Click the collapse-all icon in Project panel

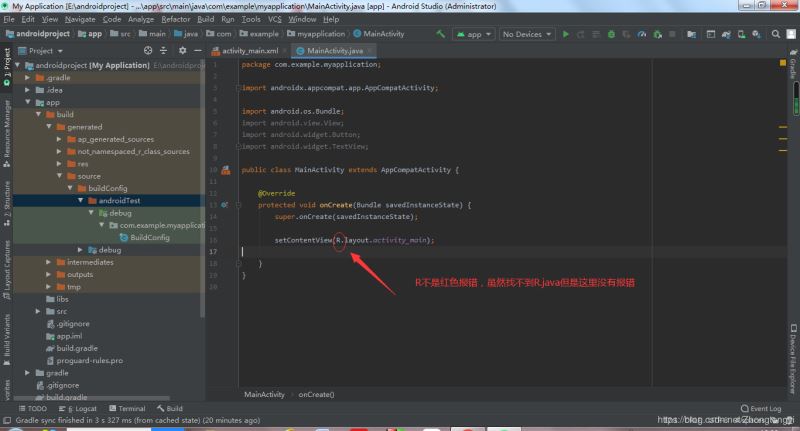pos(164,50)
